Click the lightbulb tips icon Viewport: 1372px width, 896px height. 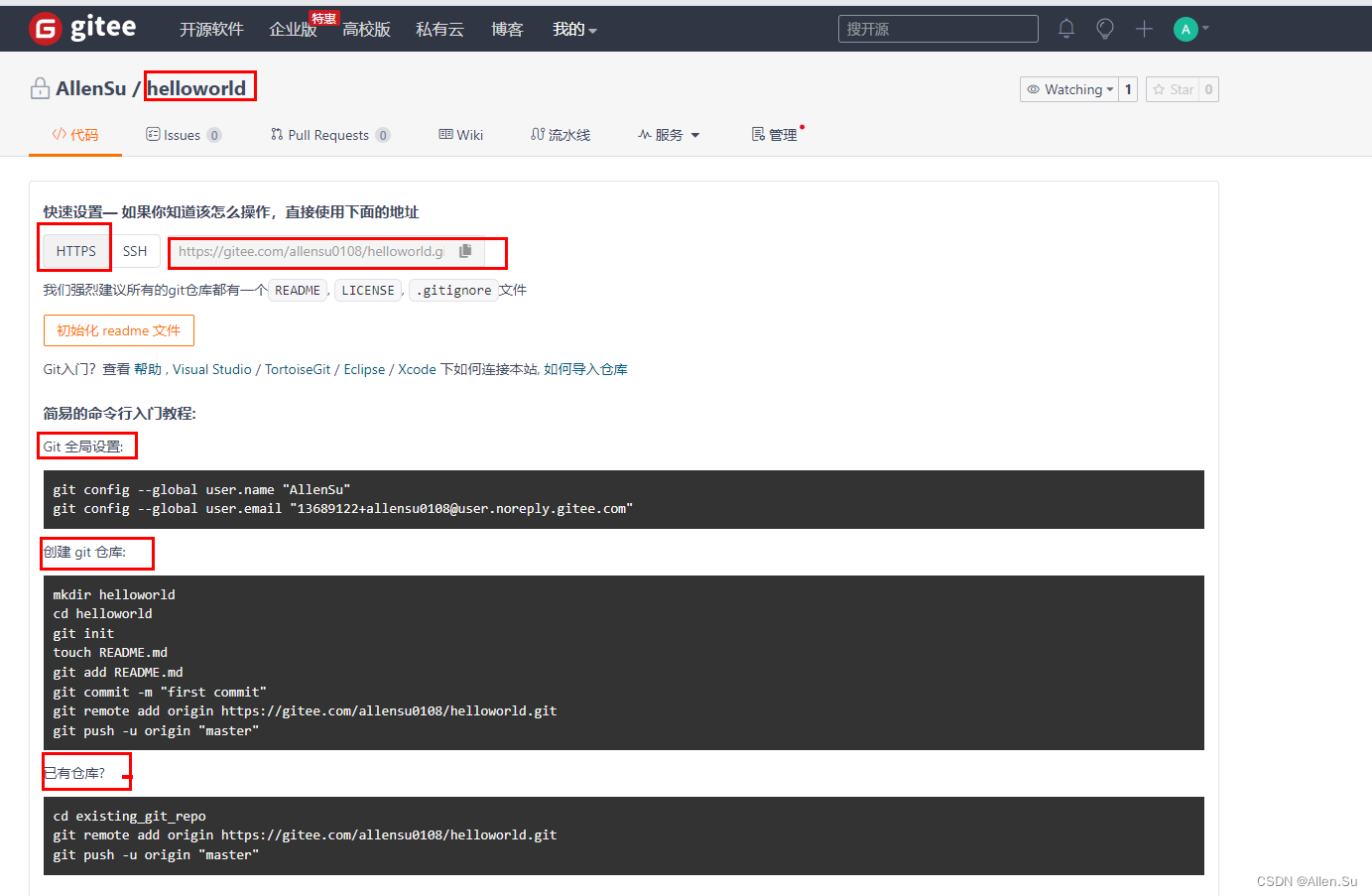pos(1105,29)
